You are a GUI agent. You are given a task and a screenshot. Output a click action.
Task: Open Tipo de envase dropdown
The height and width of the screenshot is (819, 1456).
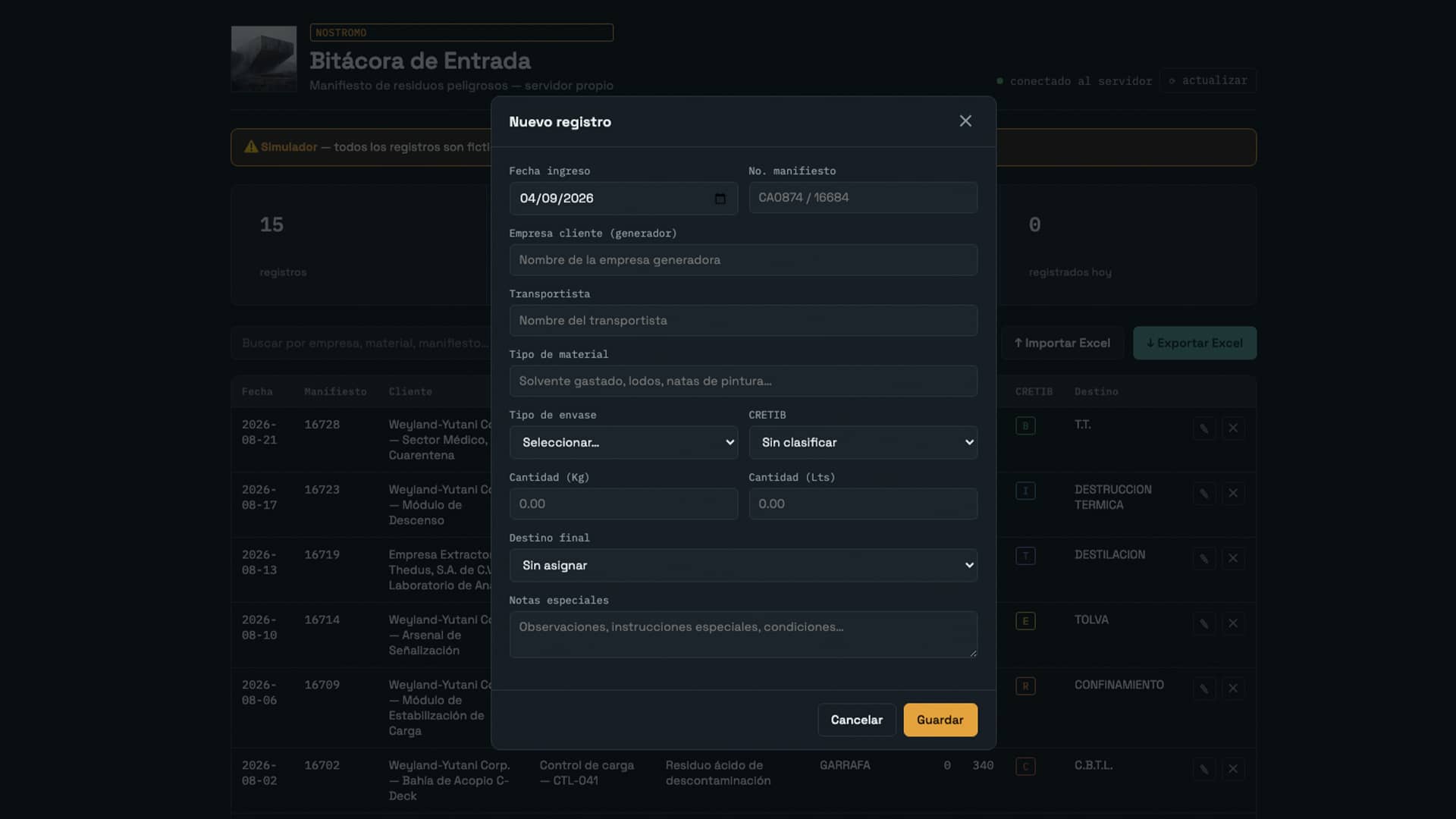coord(623,443)
